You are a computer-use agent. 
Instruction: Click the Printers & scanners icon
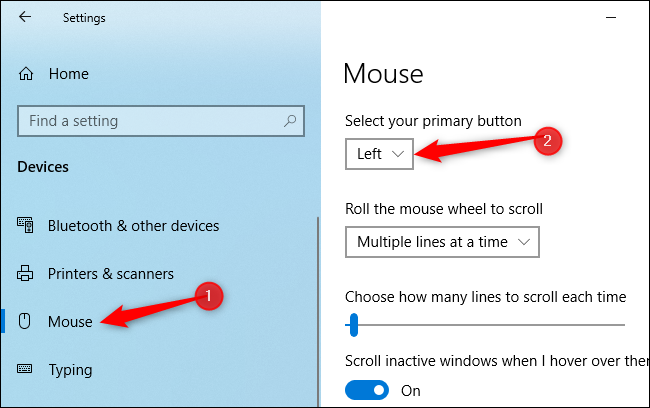click(x=26, y=274)
